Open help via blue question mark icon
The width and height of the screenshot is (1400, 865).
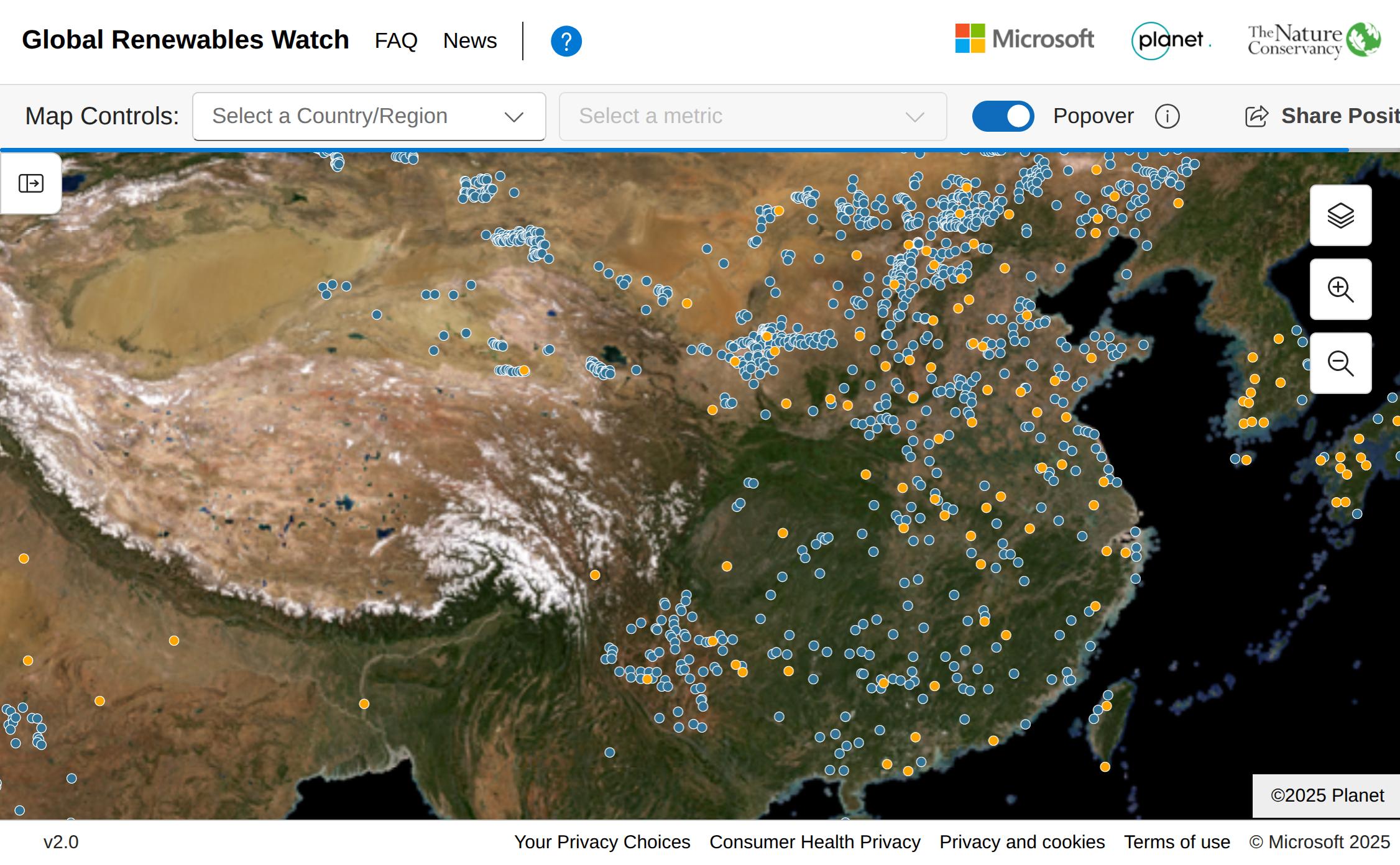(x=566, y=42)
